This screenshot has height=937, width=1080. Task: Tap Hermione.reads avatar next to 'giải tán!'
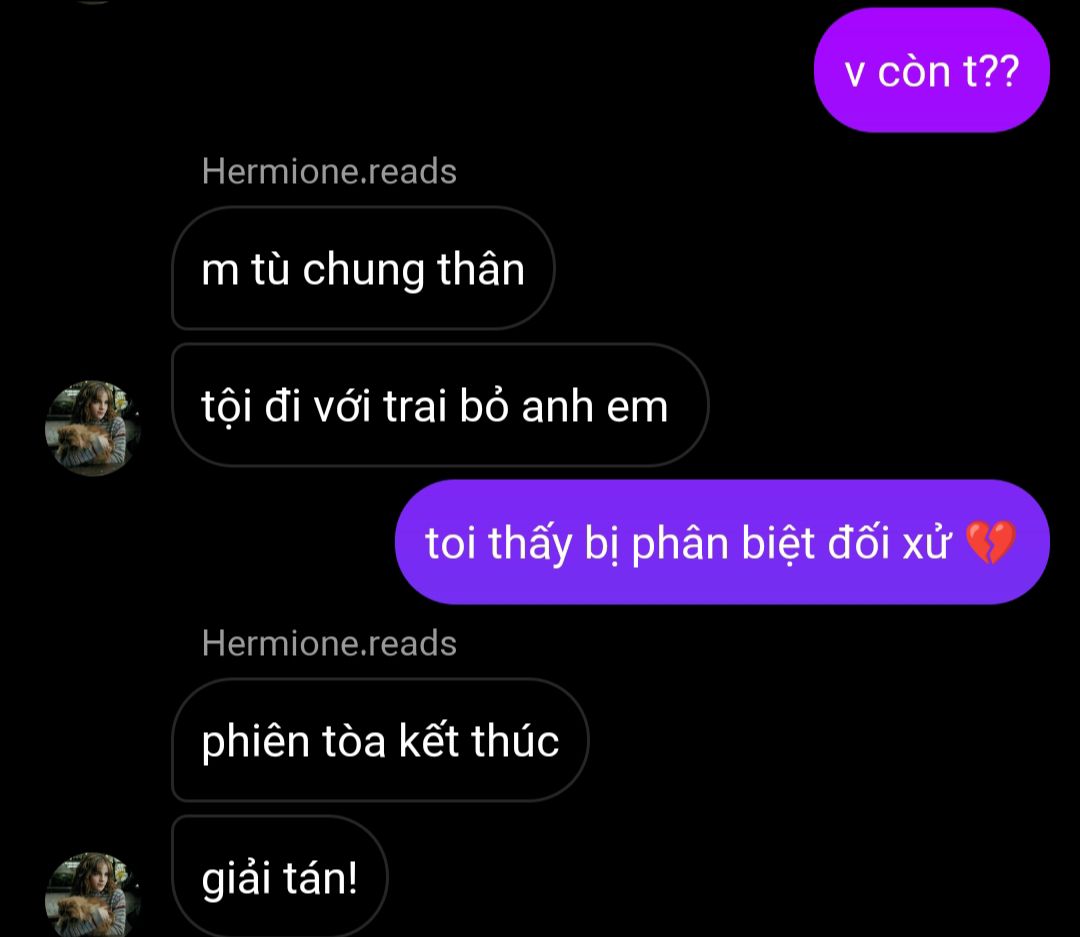tap(92, 894)
